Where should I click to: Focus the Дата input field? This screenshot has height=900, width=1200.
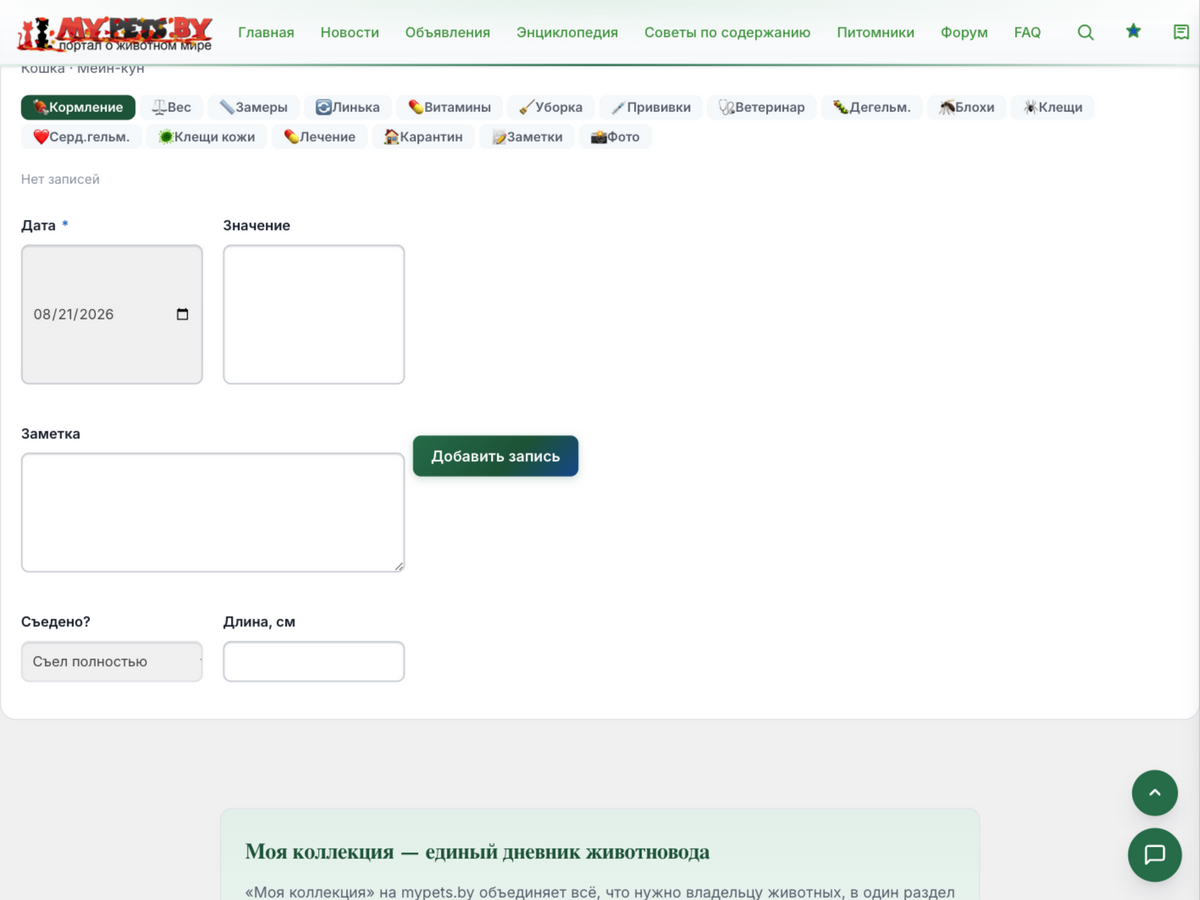click(x=112, y=314)
